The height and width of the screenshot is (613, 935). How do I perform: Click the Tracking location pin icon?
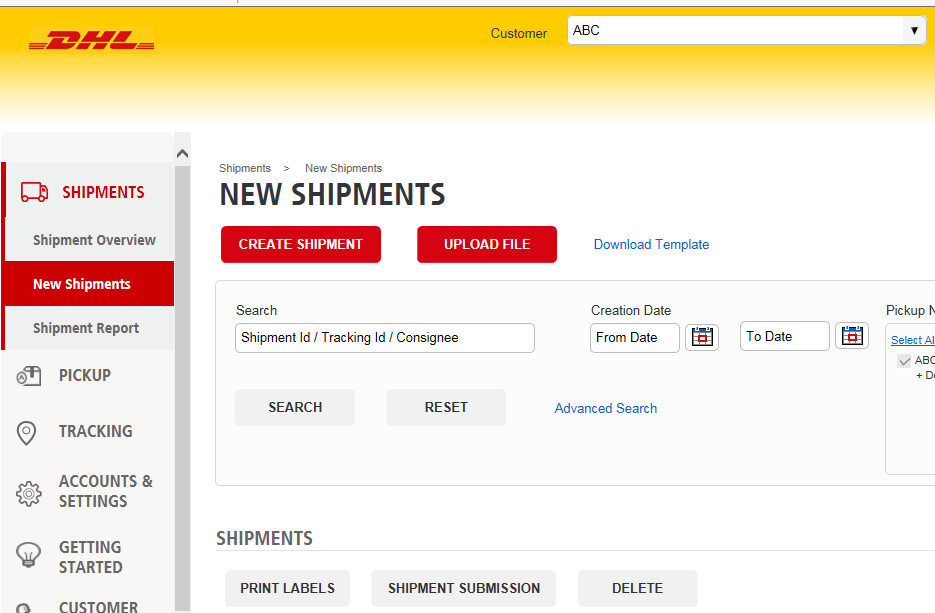click(x=27, y=432)
